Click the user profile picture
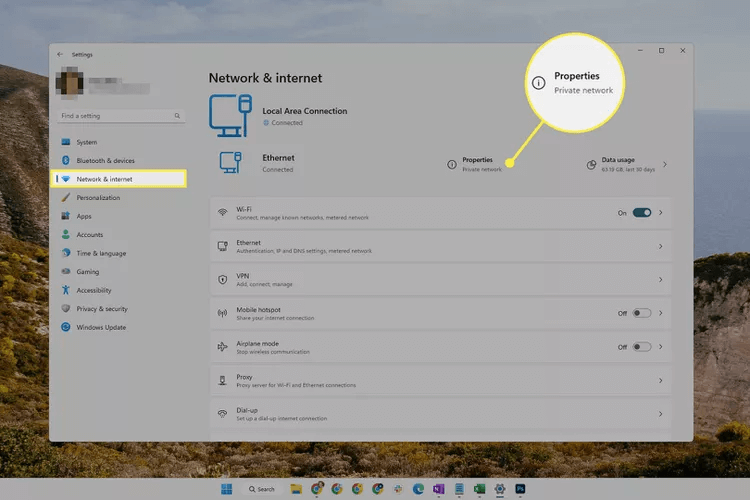The height and width of the screenshot is (500, 750). (x=70, y=83)
